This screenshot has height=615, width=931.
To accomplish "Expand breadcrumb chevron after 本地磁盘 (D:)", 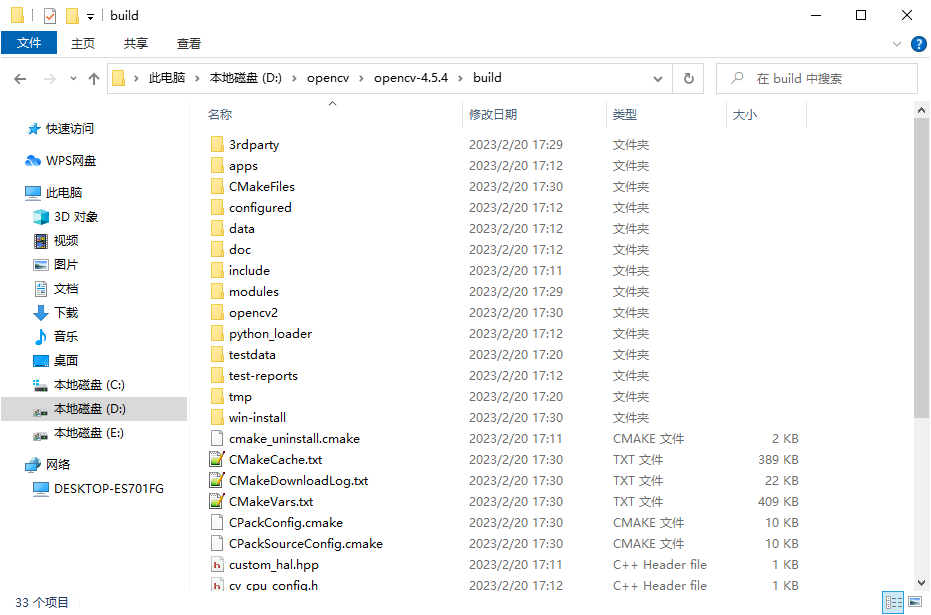I will pos(294,78).
